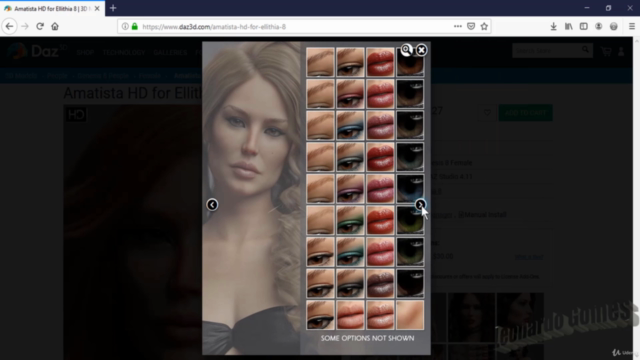Click the green eyeshadow swatch
The image size is (640, 360).
(350, 220)
